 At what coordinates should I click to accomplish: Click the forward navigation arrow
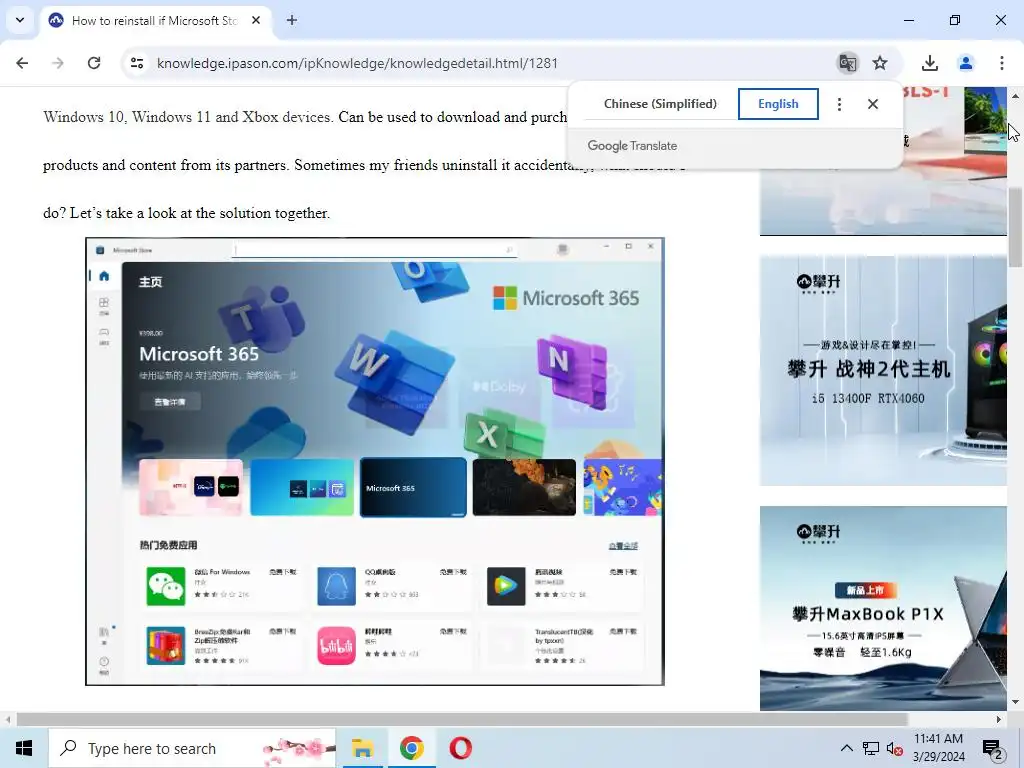pos(58,63)
